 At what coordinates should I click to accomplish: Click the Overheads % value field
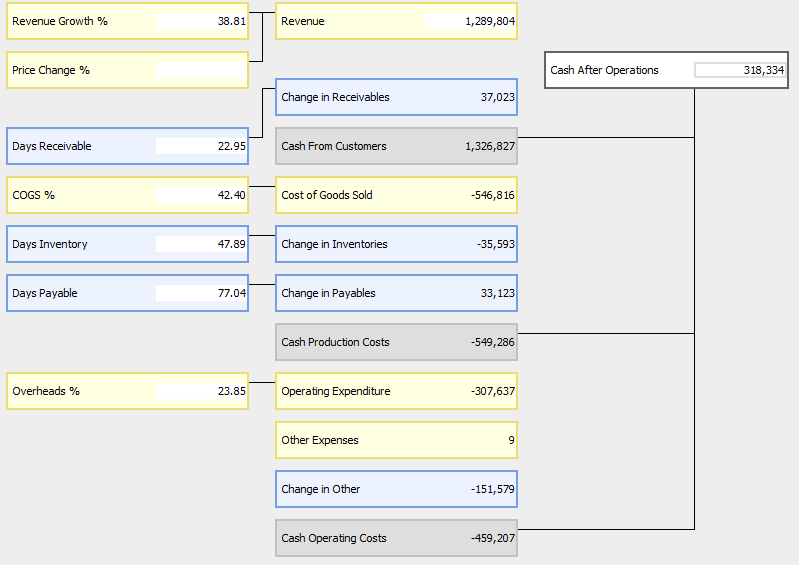[201, 391]
